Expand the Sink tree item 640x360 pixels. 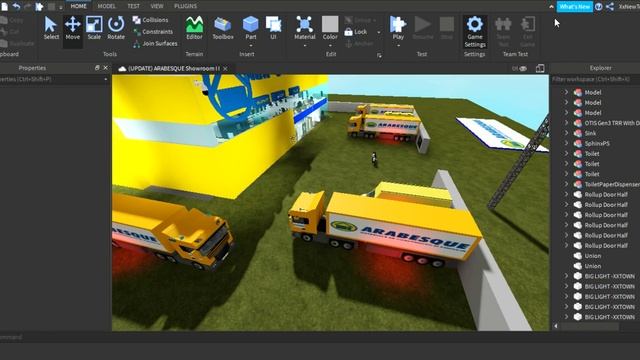(x=566, y=133)
